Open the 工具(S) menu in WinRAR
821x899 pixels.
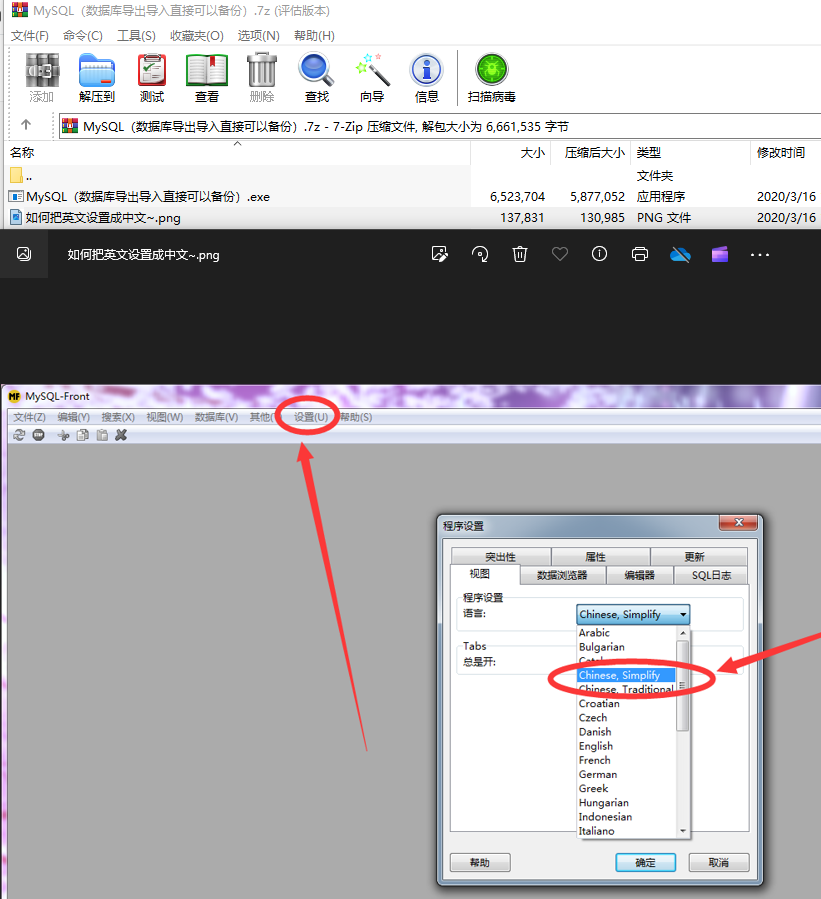(x=136, y=36)
